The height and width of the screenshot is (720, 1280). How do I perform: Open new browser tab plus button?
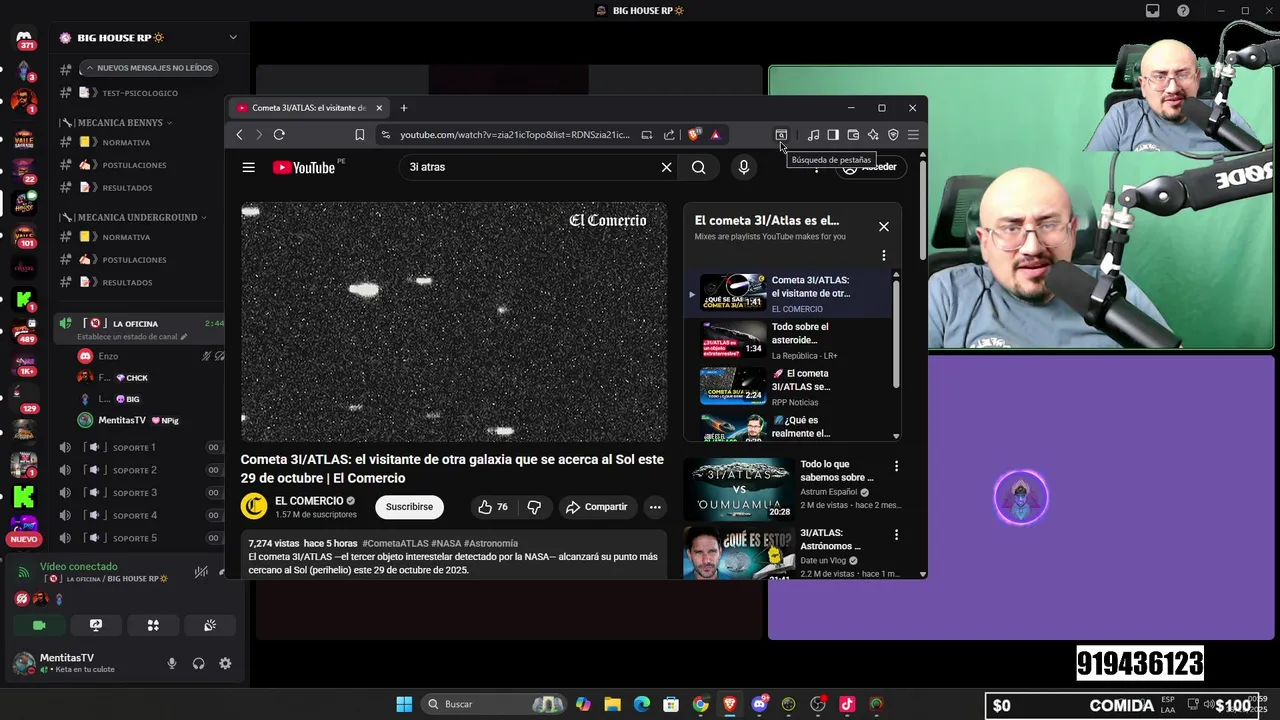point(404,108)
